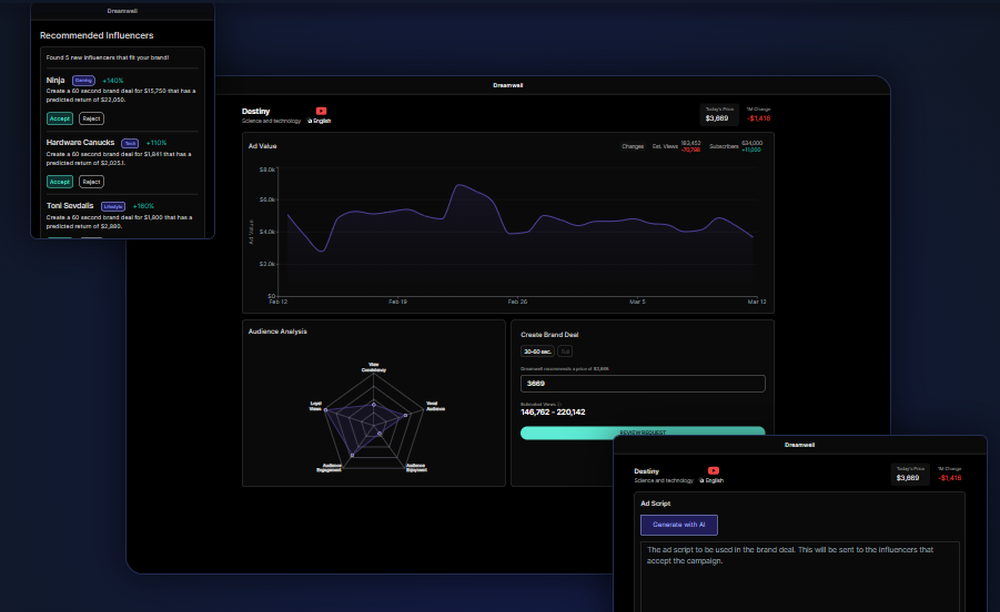Click the -$1,416 change value in main window
1000x612 pixels.
click(759, 119)
